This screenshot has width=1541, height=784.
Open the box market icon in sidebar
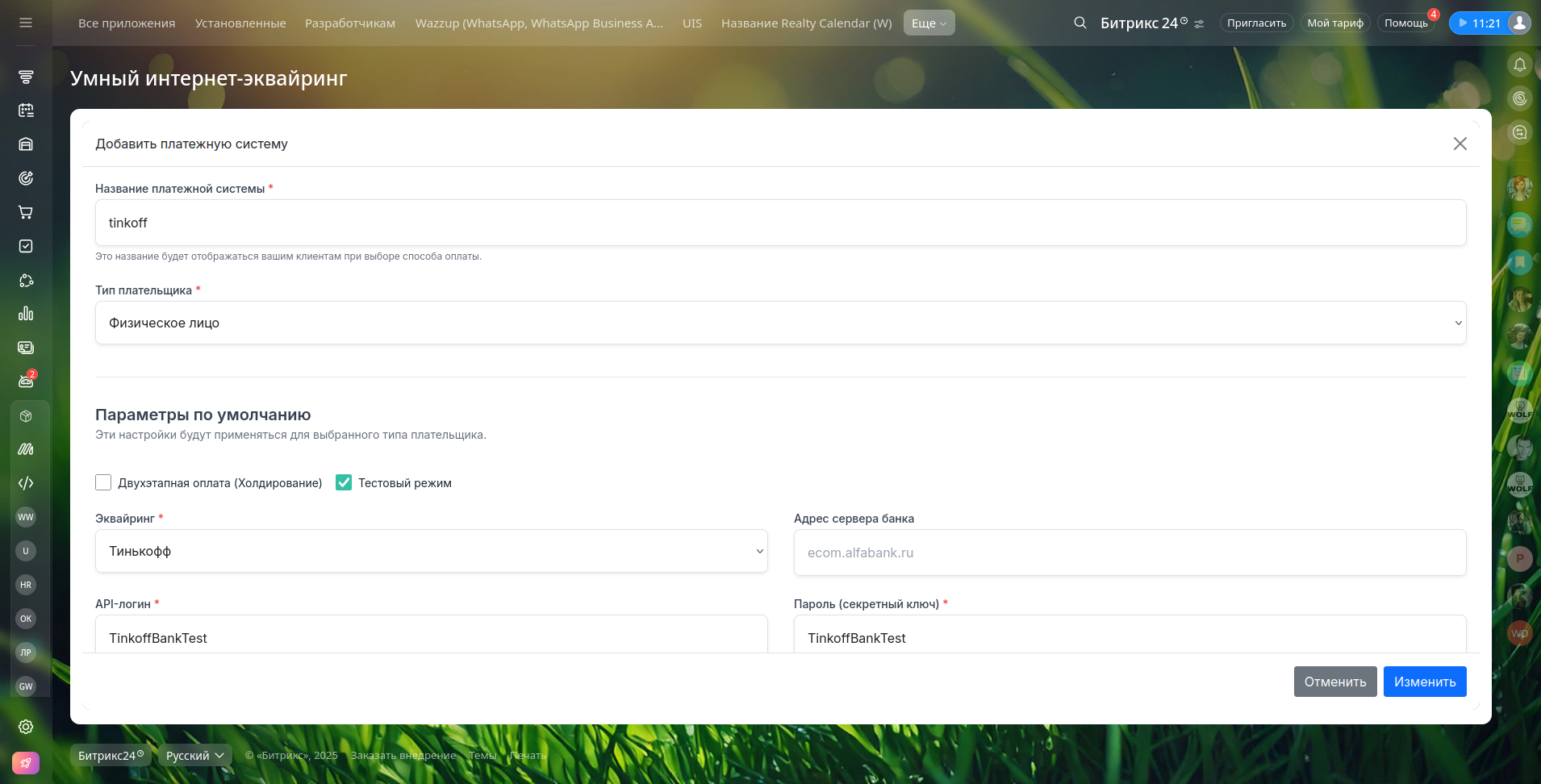tap(26, 416)
